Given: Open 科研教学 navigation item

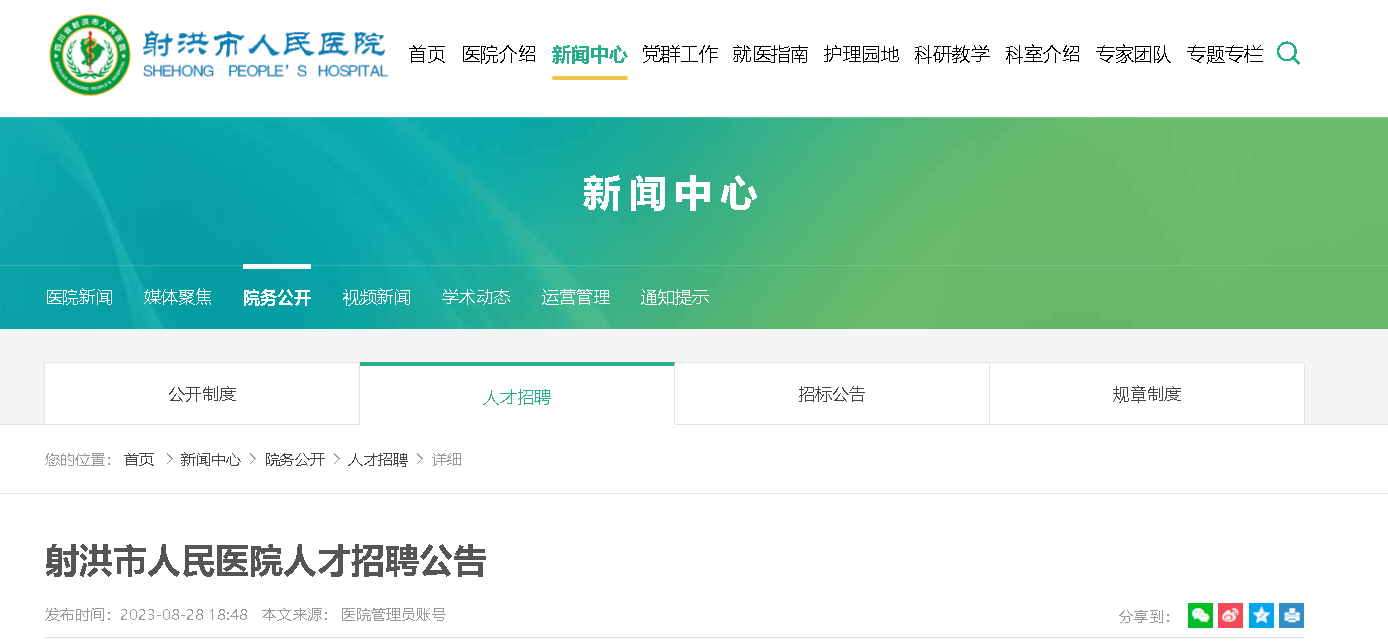Looking at the screenshot, I should click(x=952, y=54).
